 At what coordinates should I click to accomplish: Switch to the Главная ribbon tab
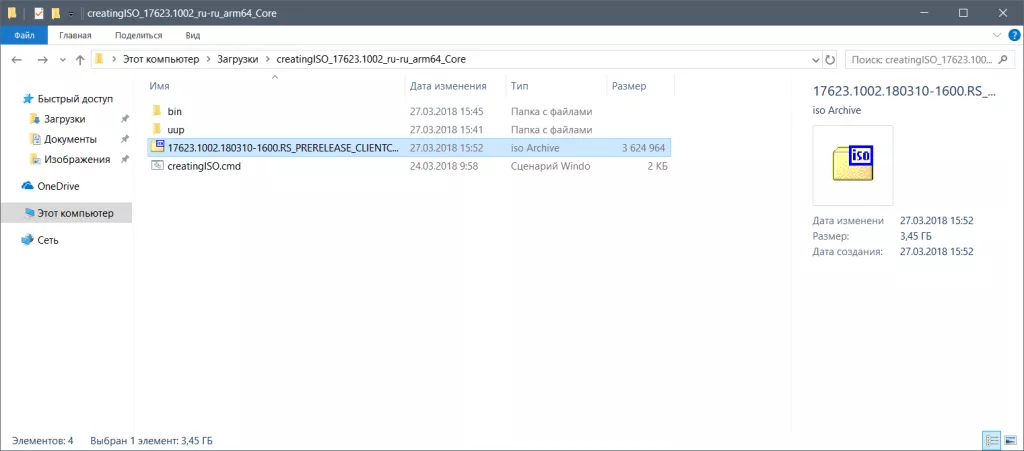75,35
